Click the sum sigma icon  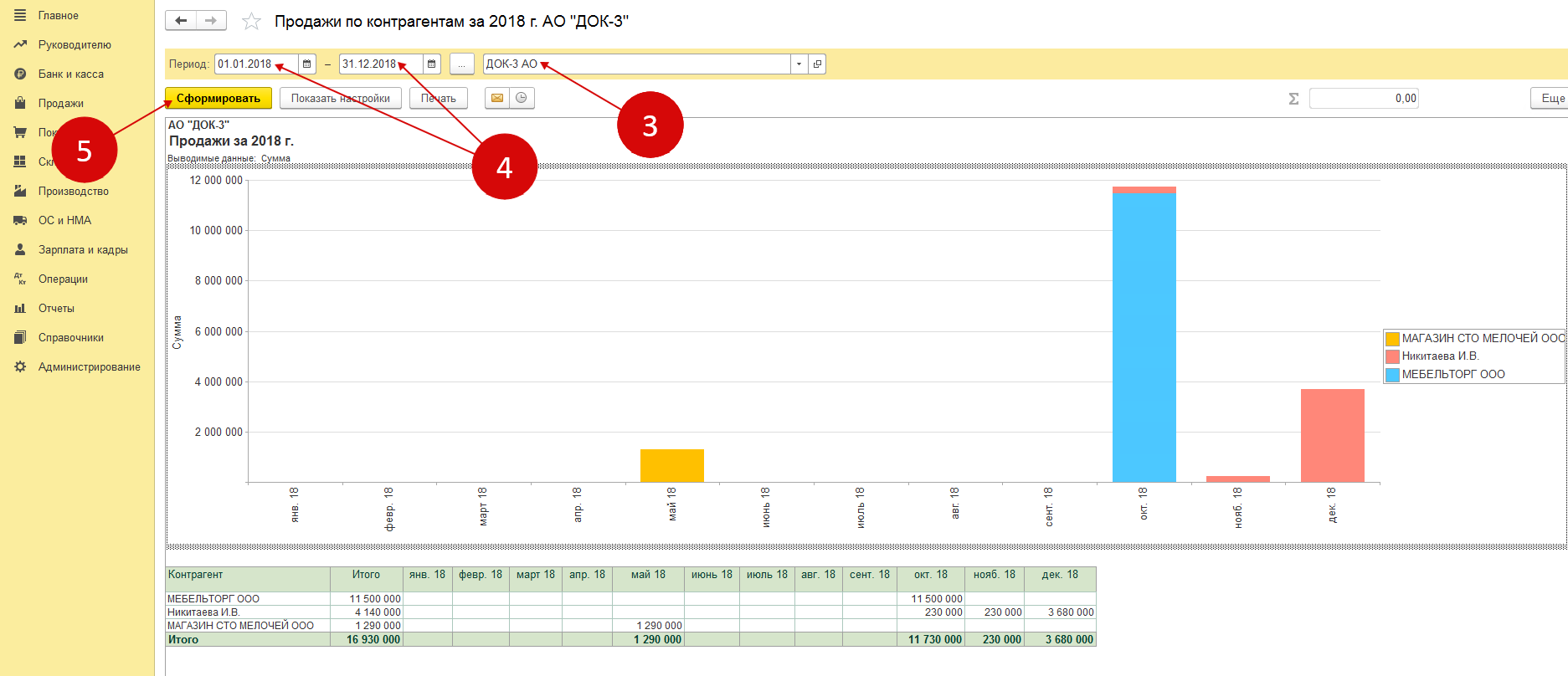click(1293, 99)
